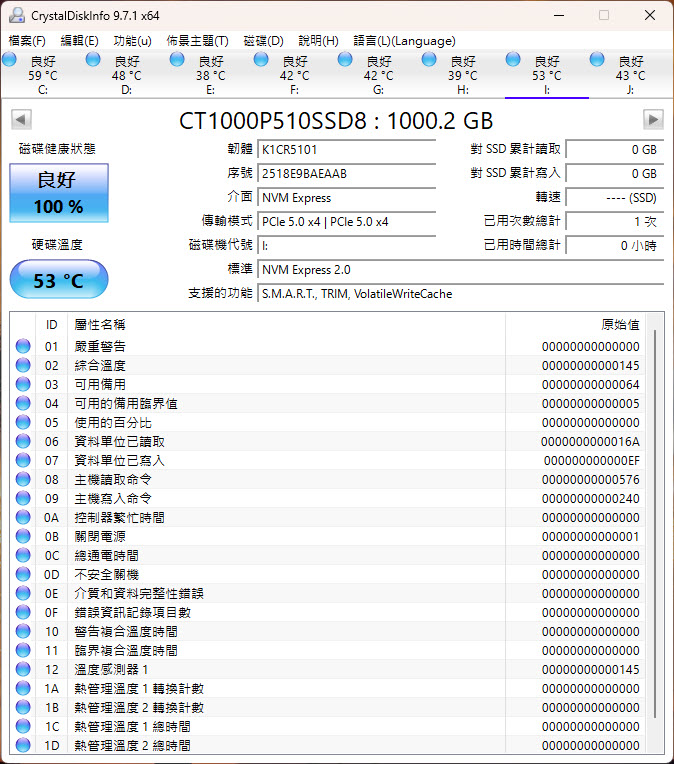Click status icon for 11 臨界複合溫度時間
Viewport: 674px width, 764px height.
point(23,650)
